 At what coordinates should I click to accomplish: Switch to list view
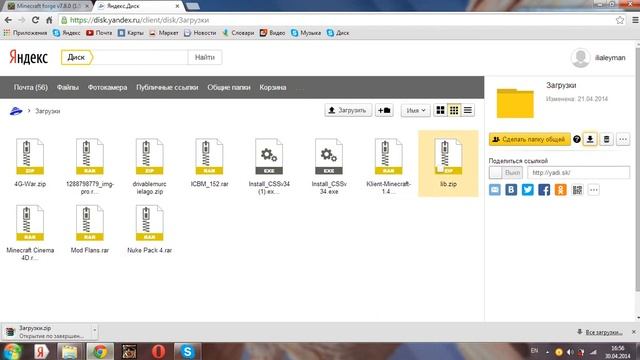pyautogui.click(x=468, y=110)
